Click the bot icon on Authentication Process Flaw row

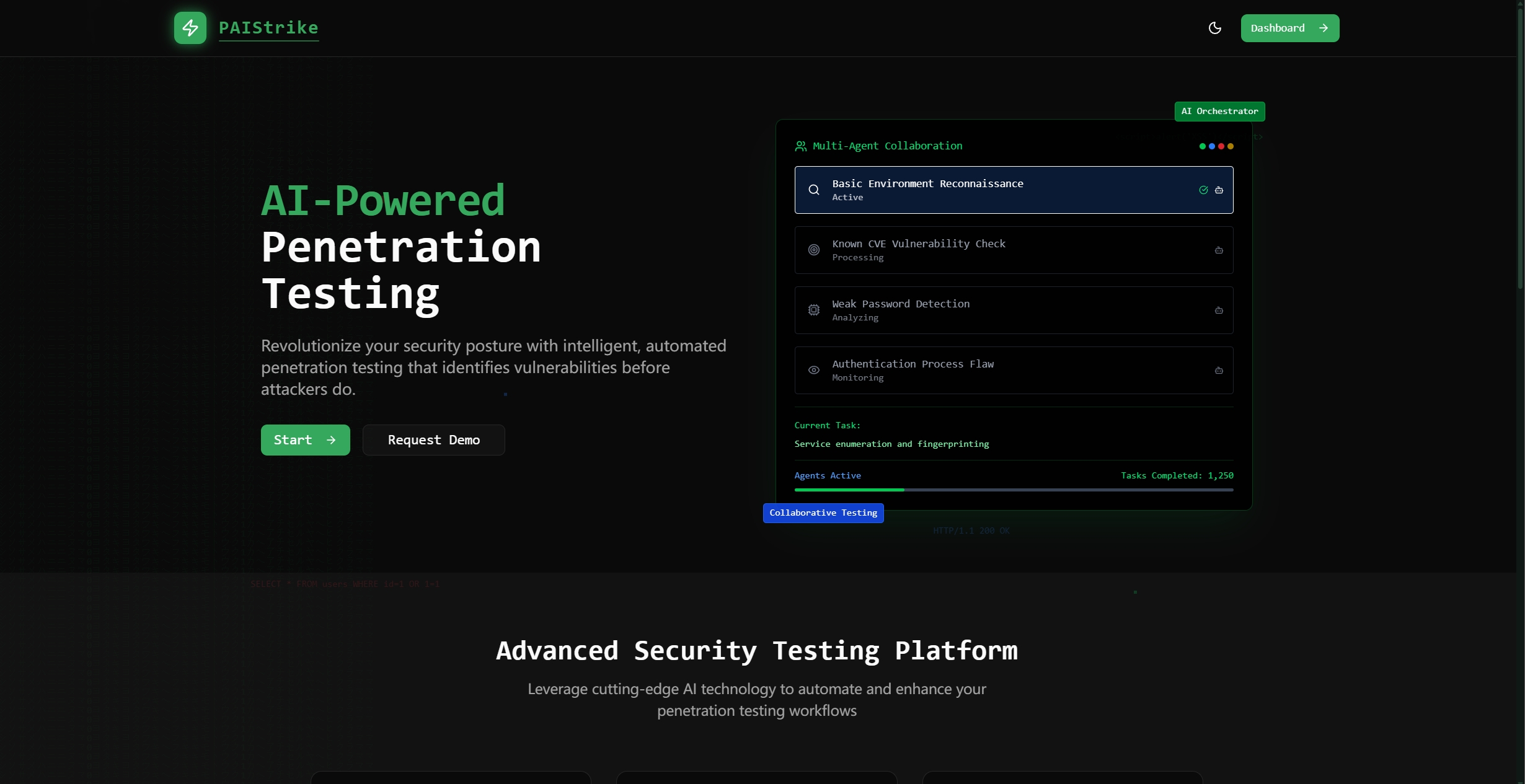pyautogui.click(x=1219, y=371)
